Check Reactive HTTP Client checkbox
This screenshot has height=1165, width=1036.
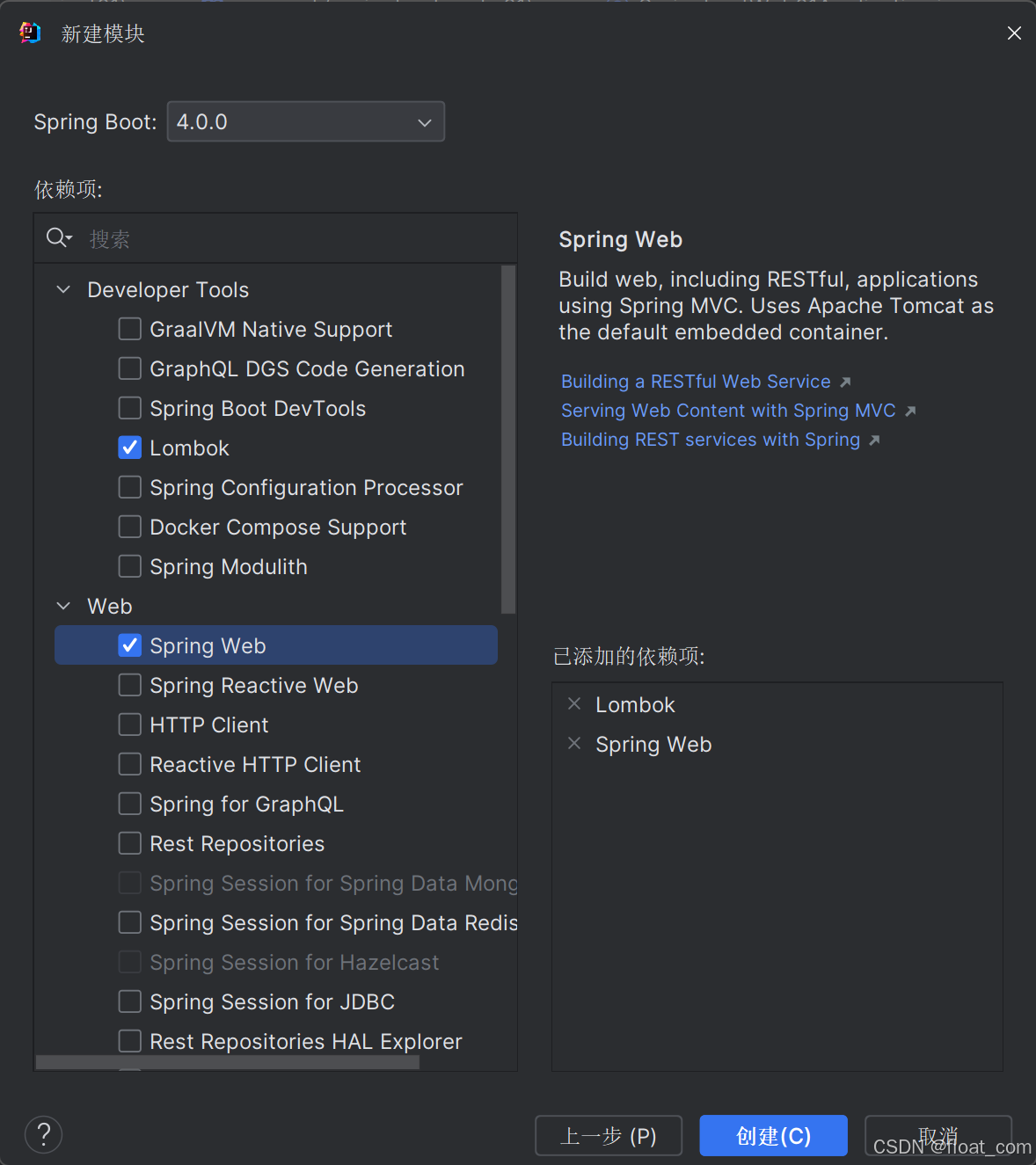click(x=130, y=764)
